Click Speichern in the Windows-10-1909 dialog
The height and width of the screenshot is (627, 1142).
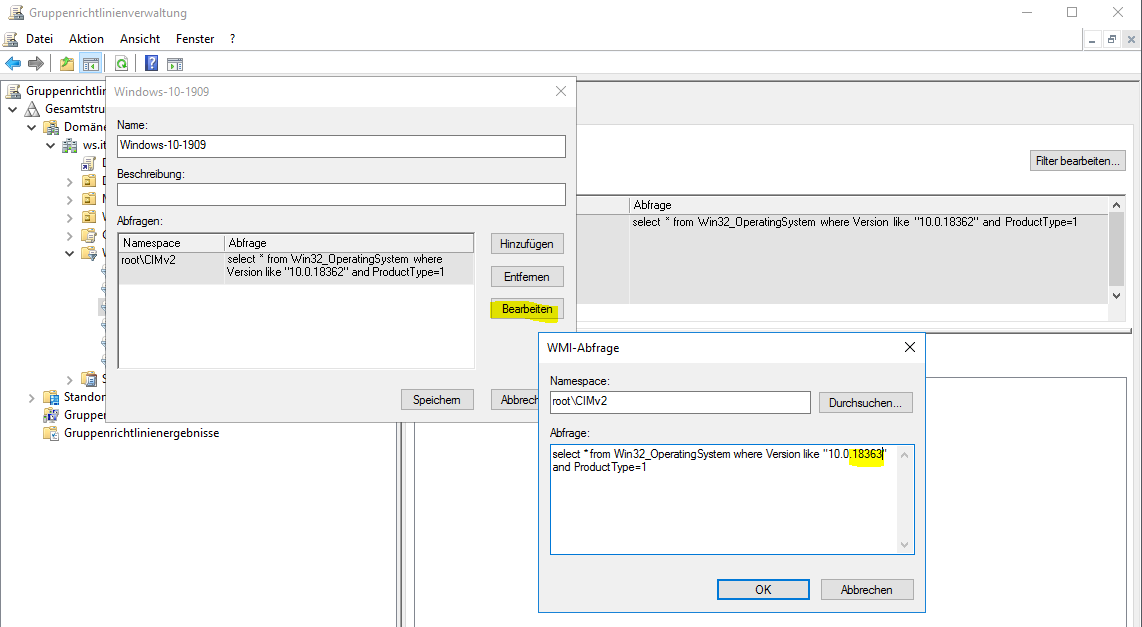(437, 400)
